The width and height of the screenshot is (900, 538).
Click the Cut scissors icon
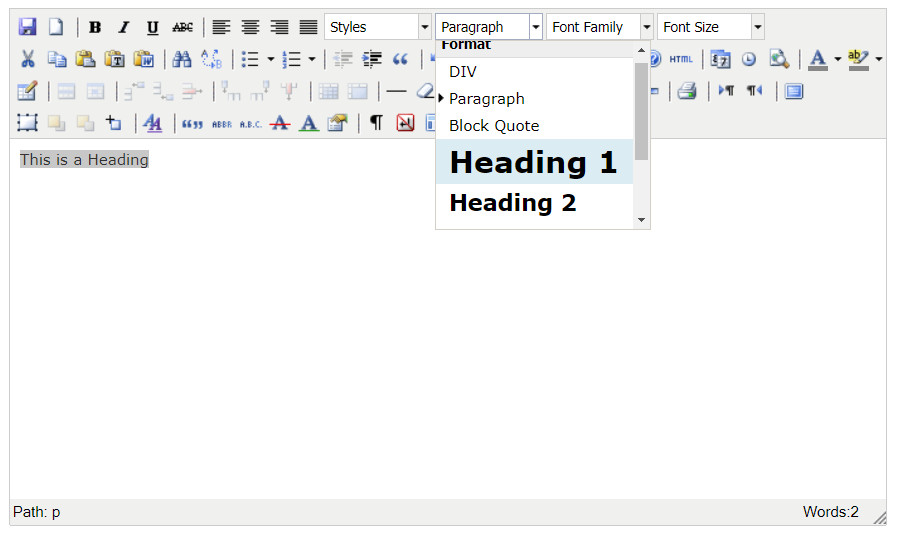click(x=28, y=59)
